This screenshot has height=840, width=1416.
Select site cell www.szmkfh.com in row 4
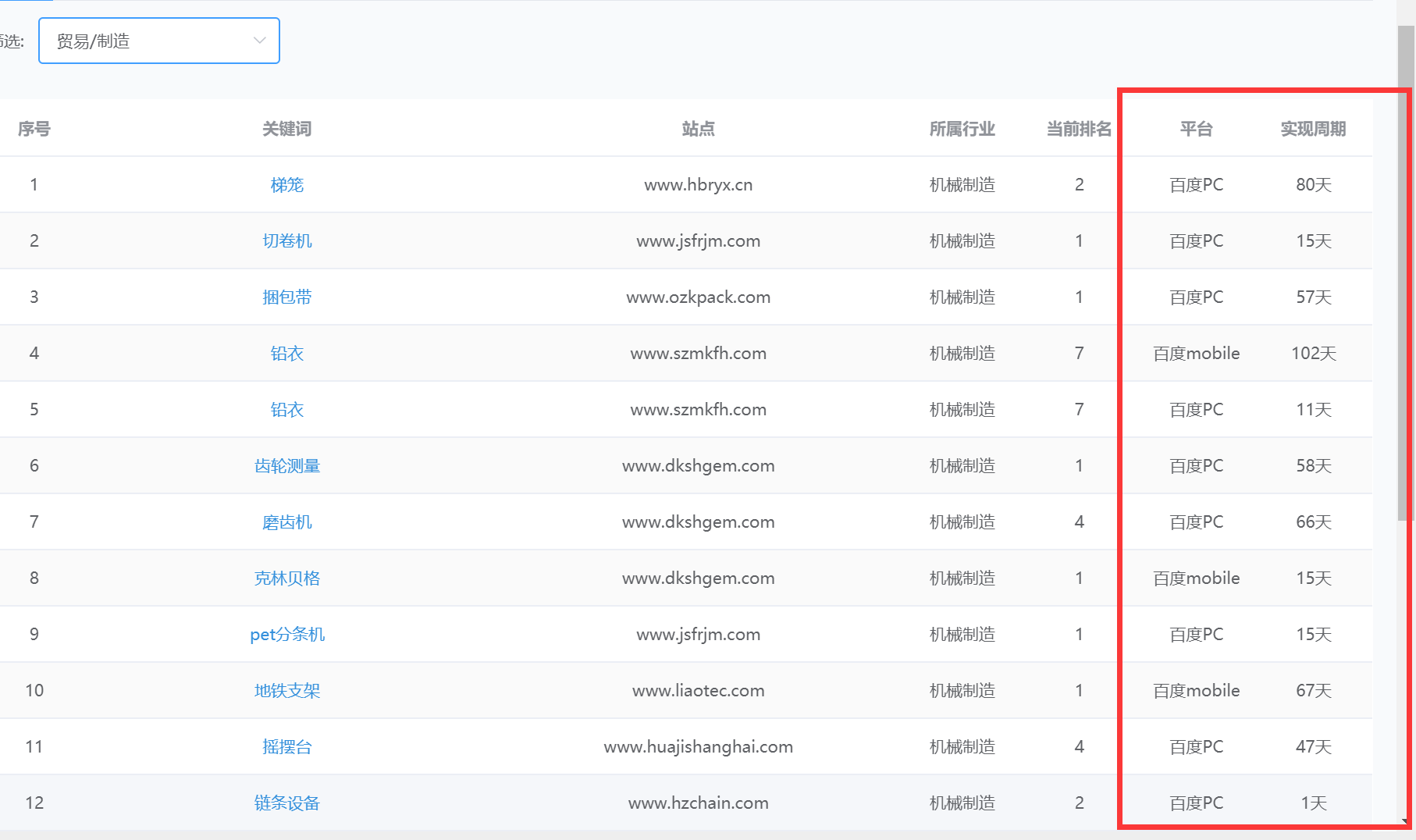698,354
